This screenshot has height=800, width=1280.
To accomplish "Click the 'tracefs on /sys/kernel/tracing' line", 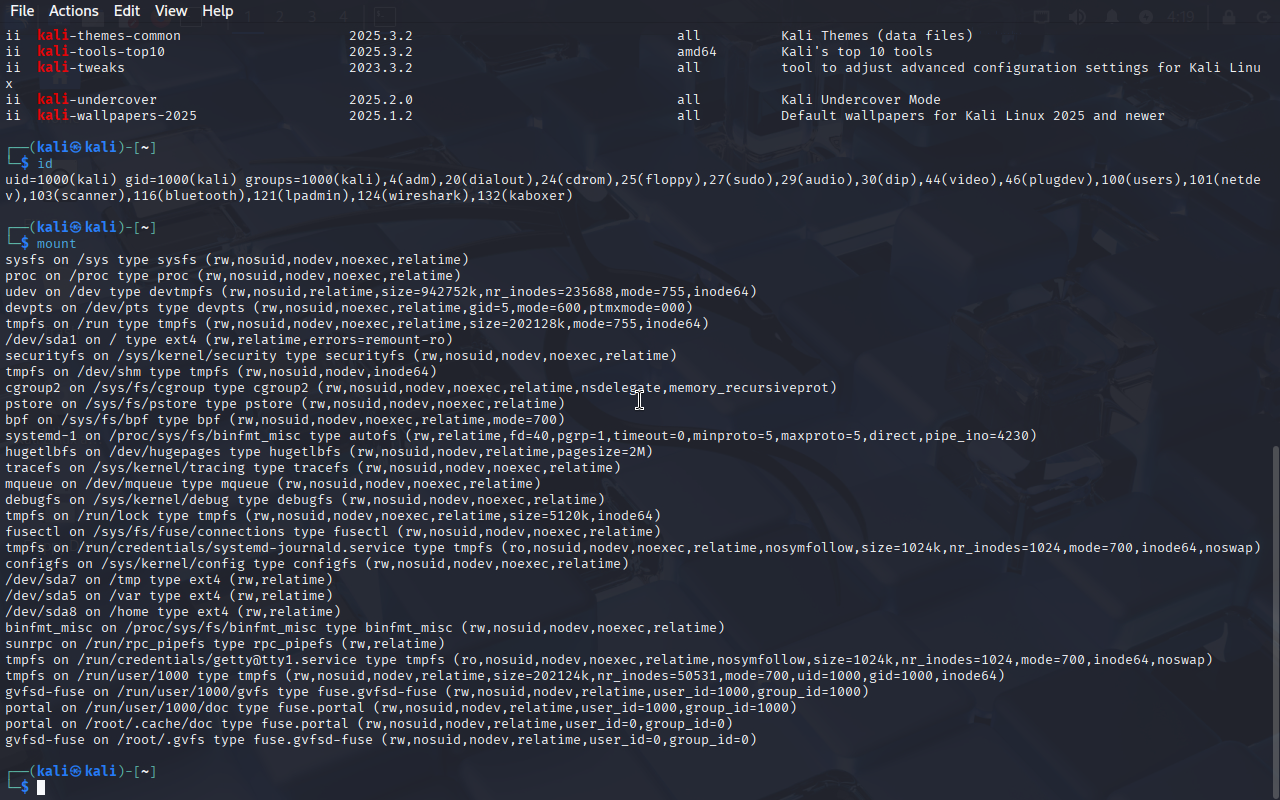I will (x=313, y=468).
